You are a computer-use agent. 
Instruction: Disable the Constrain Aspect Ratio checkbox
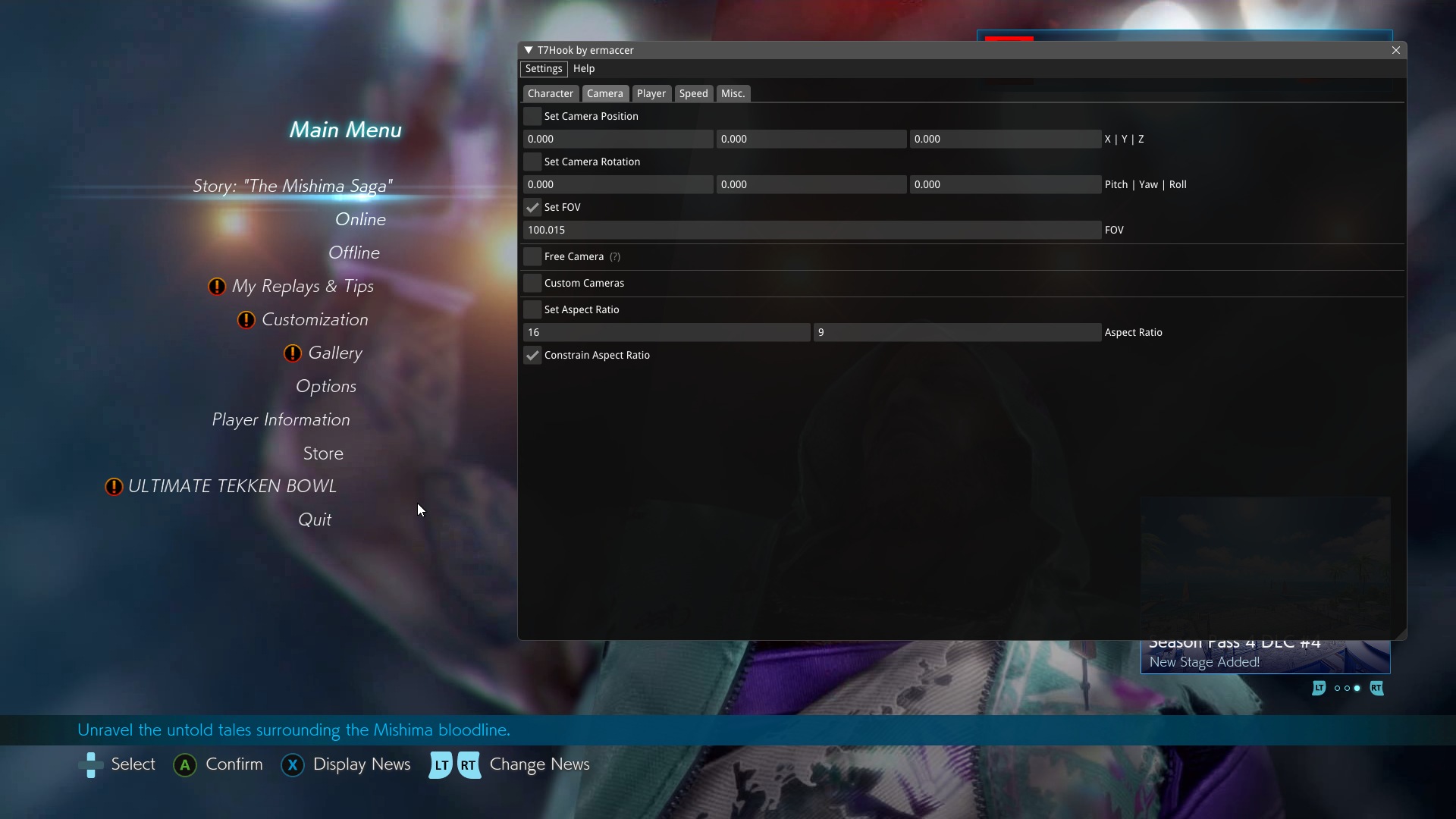[532, 355]
